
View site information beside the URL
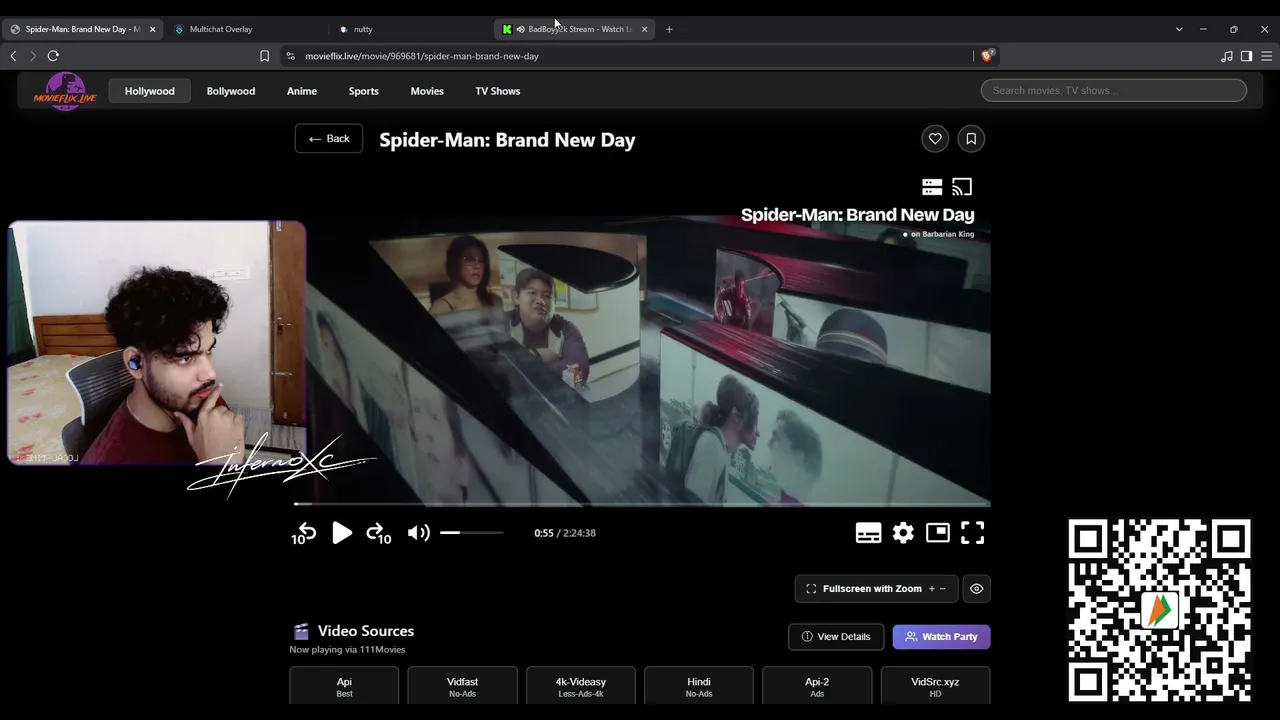[290, 56]
